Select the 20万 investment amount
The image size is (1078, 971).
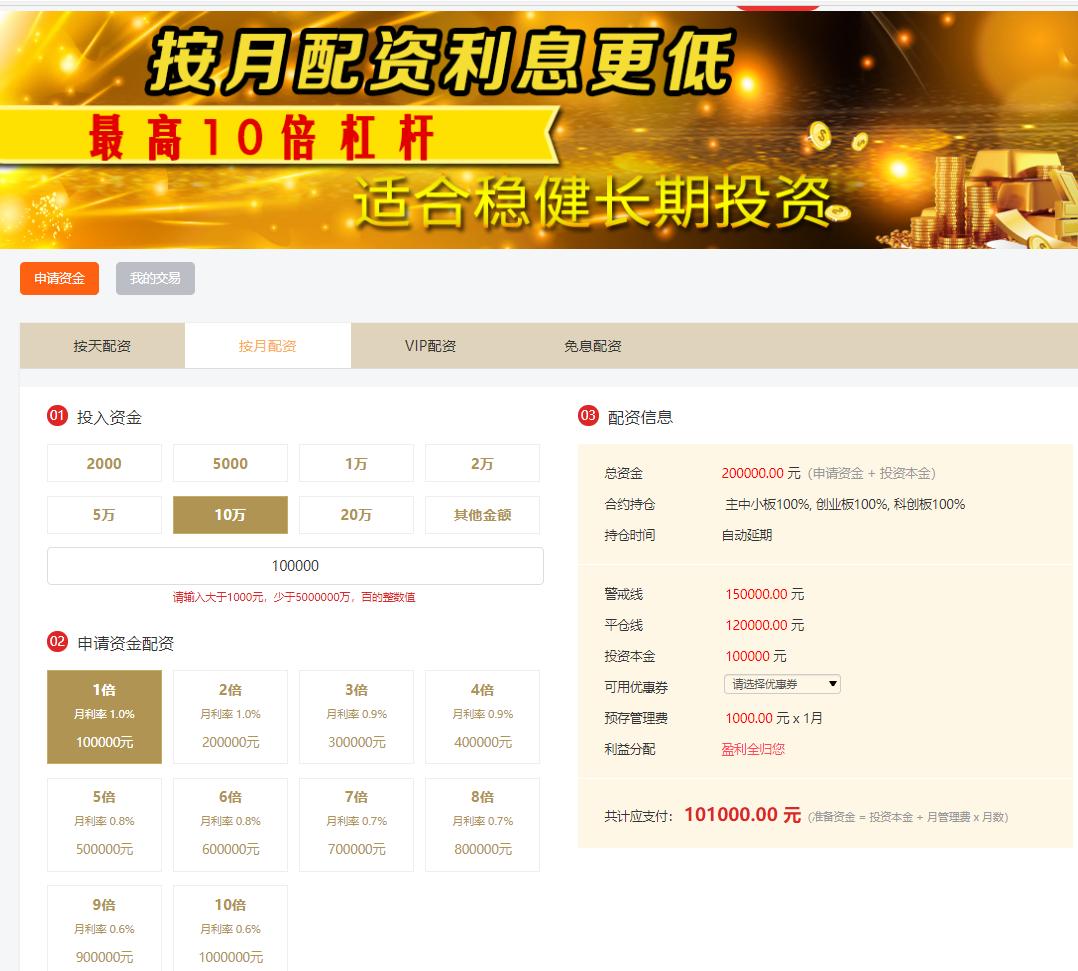click(356, 514)
